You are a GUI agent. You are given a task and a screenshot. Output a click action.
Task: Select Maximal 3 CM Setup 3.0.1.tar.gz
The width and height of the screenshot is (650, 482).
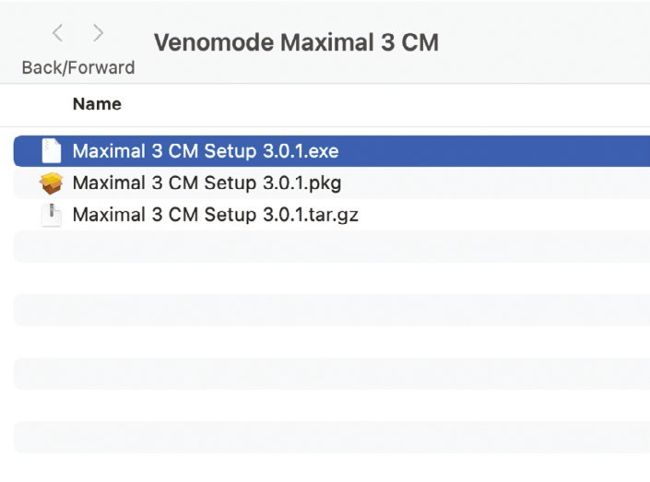(216, 214)
